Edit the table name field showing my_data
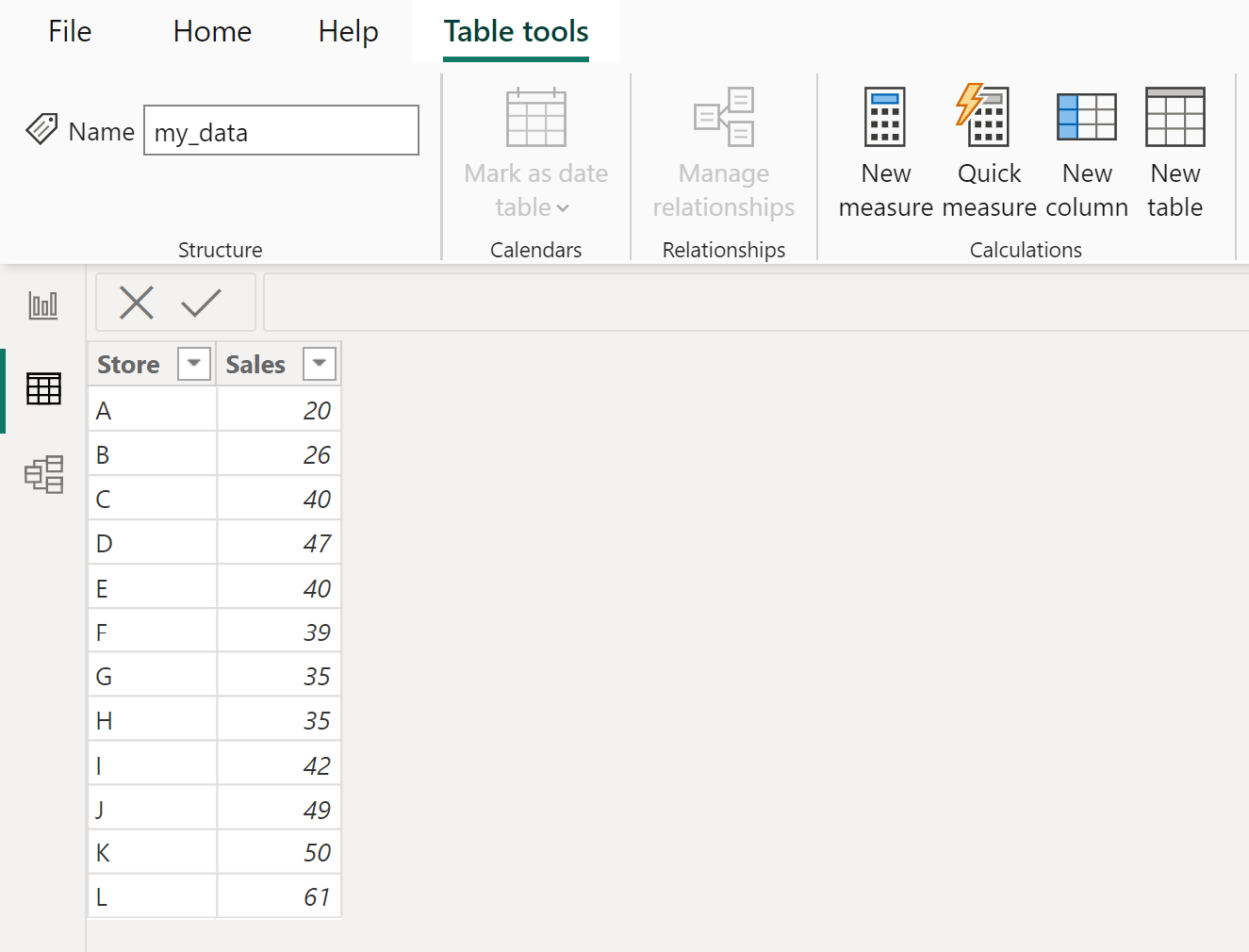Screen dimensions: 1249x952 tap(281, 131)
